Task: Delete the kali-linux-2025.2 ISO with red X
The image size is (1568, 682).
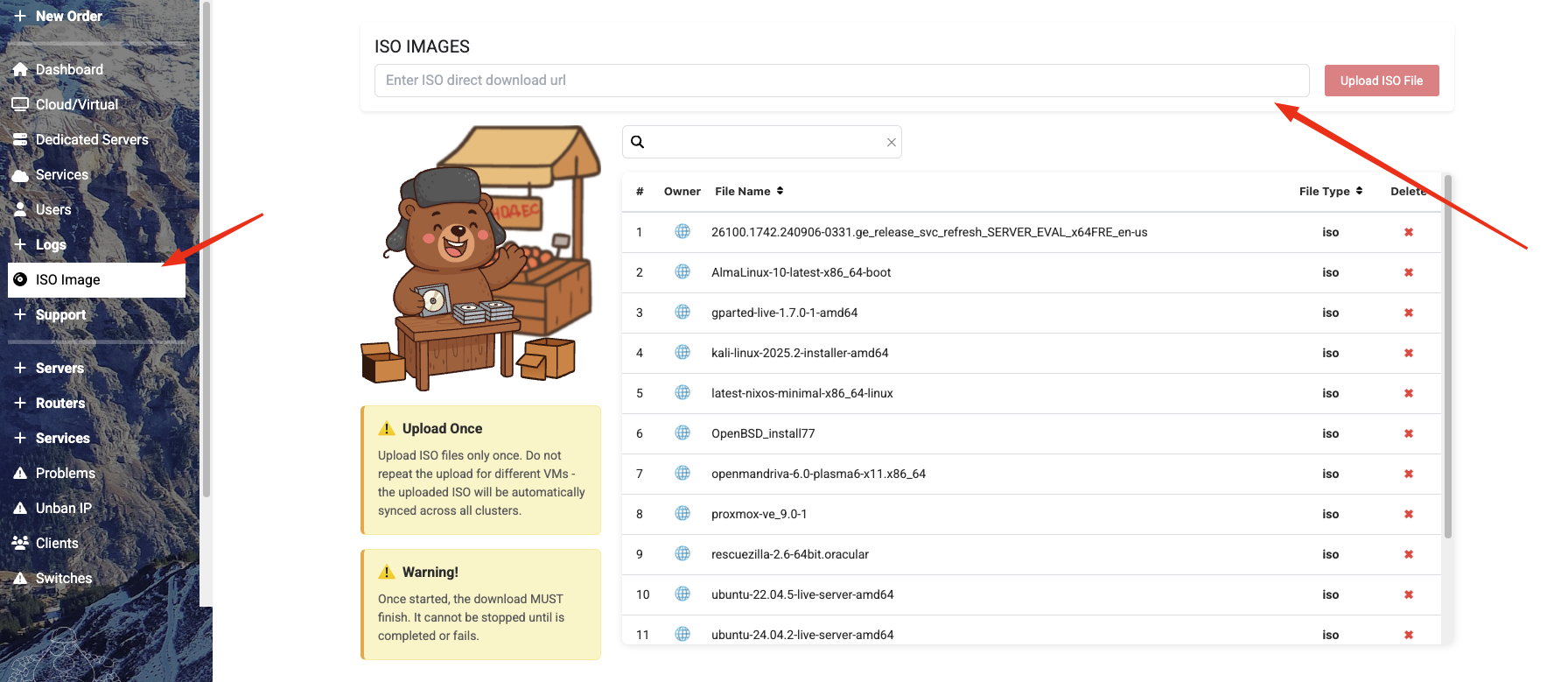Action: tap(1408, 353)
